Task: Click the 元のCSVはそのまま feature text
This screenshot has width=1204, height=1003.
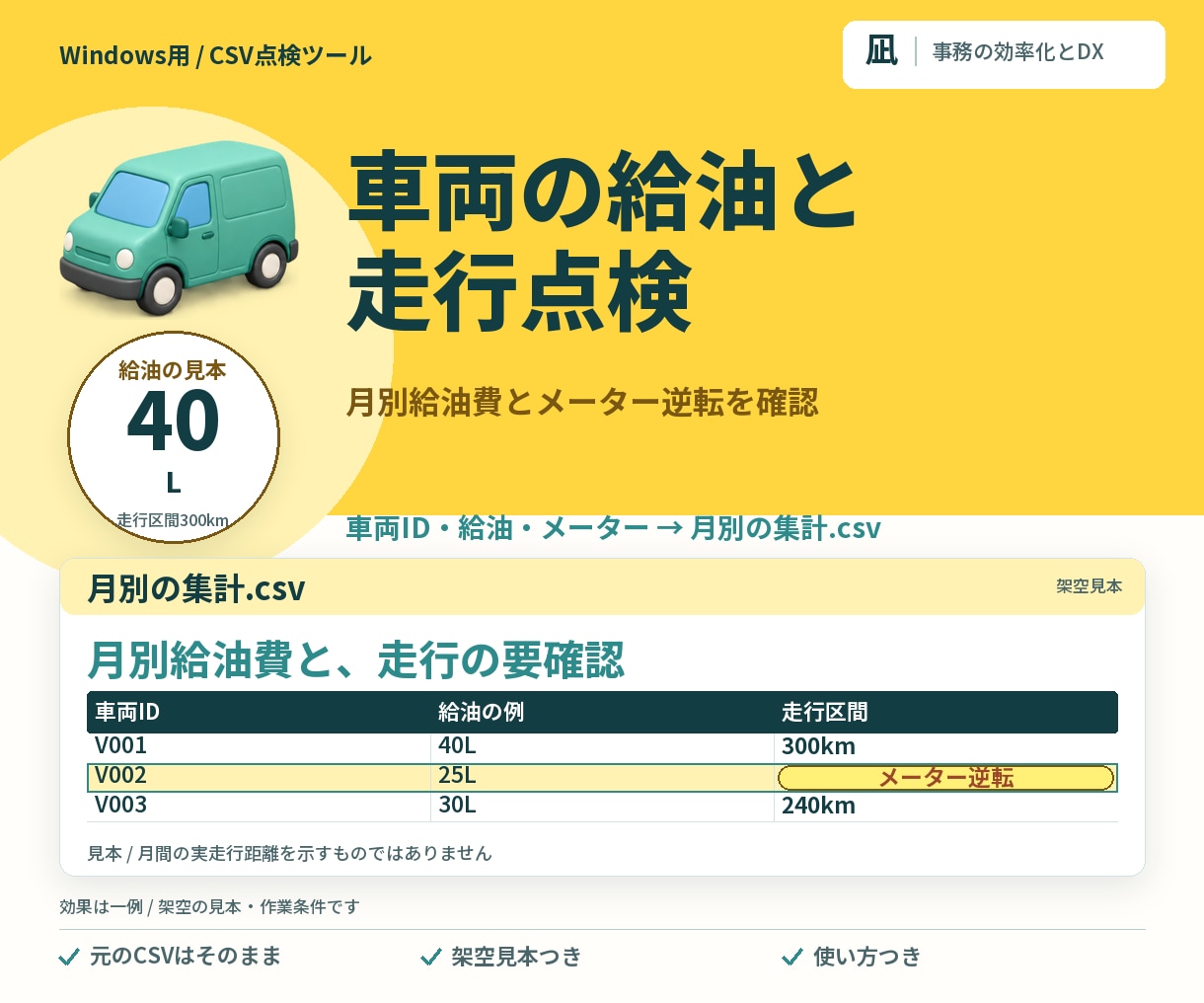Action: point(186,957)
